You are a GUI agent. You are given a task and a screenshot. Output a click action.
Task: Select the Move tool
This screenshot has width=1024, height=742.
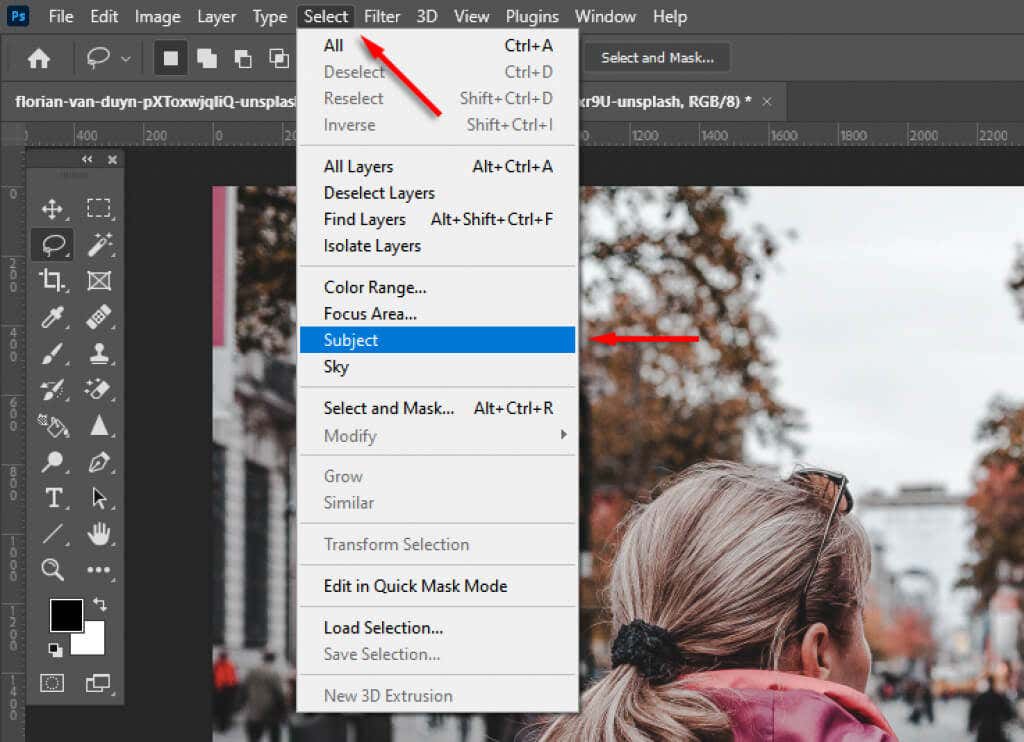[x=54, y=208]
